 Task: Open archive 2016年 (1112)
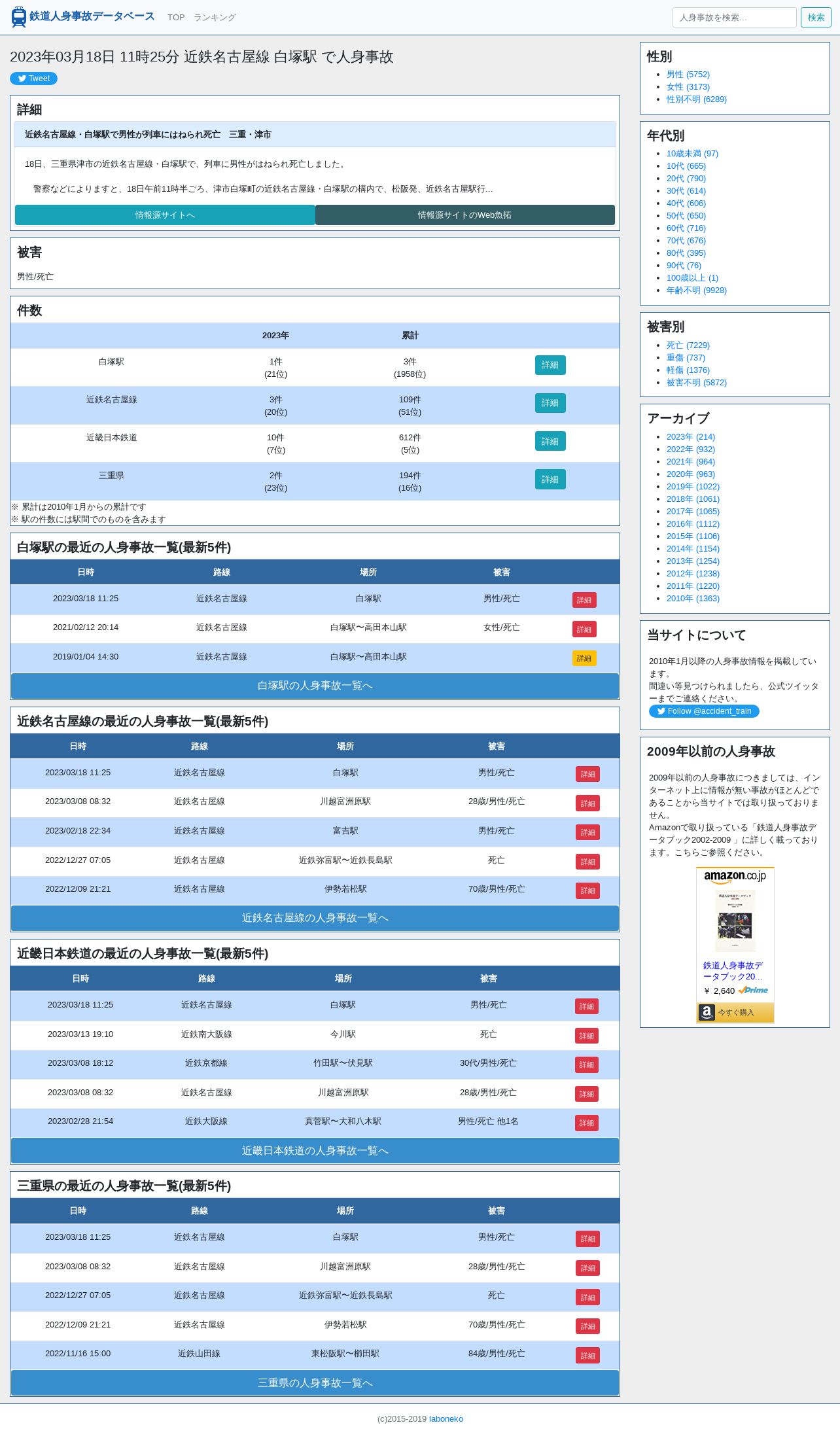tap(693, 524)
